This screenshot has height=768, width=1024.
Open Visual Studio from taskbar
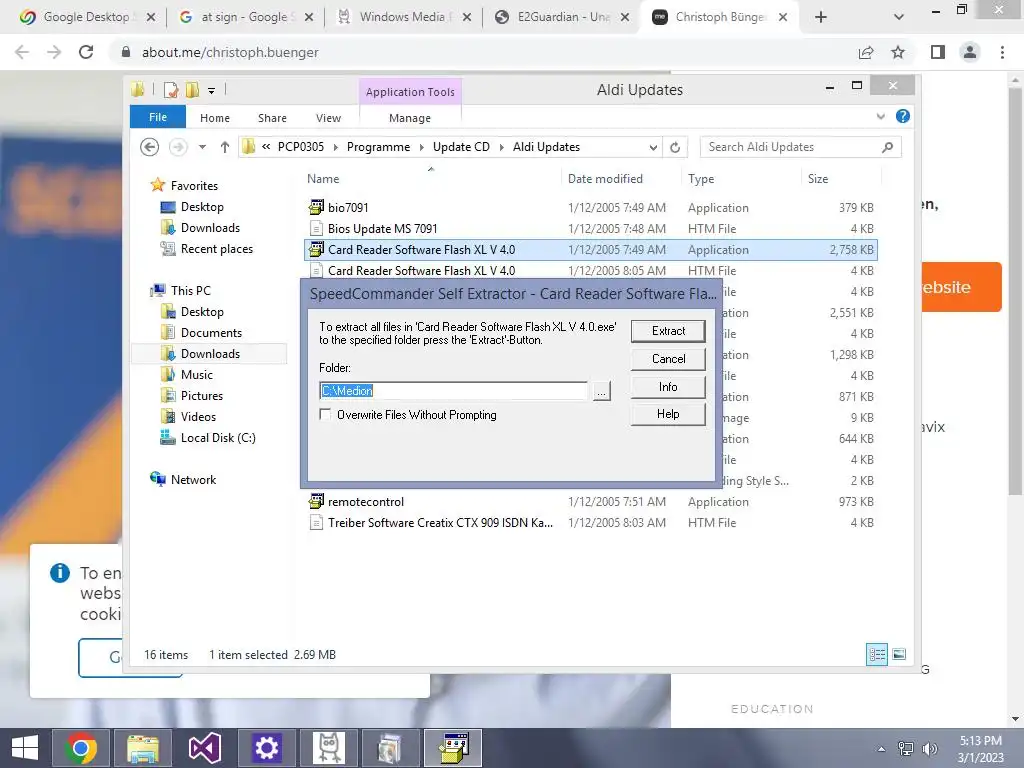pyautogui.click(x=204, y=748)
